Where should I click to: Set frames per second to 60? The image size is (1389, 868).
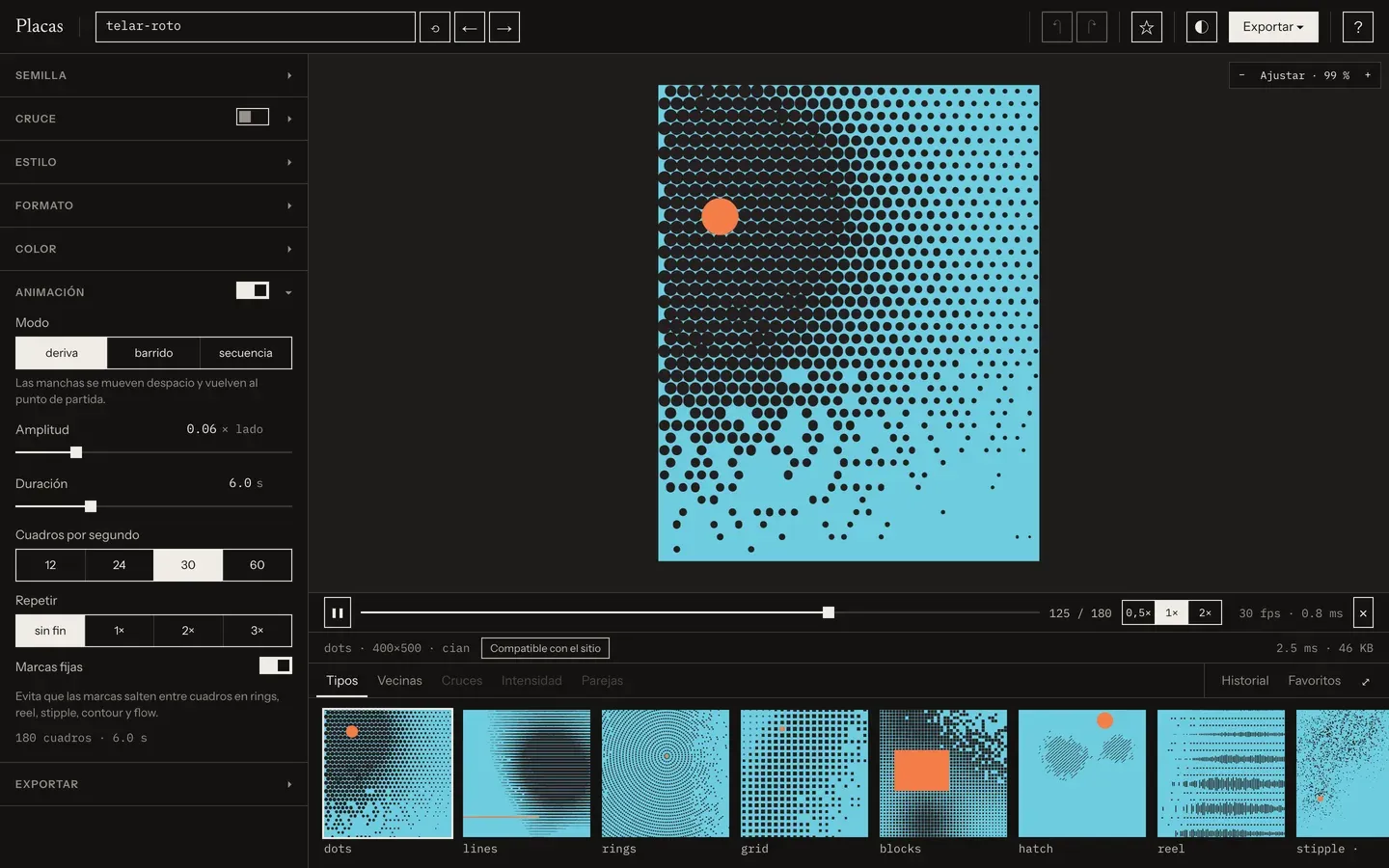tap(258, 565)
